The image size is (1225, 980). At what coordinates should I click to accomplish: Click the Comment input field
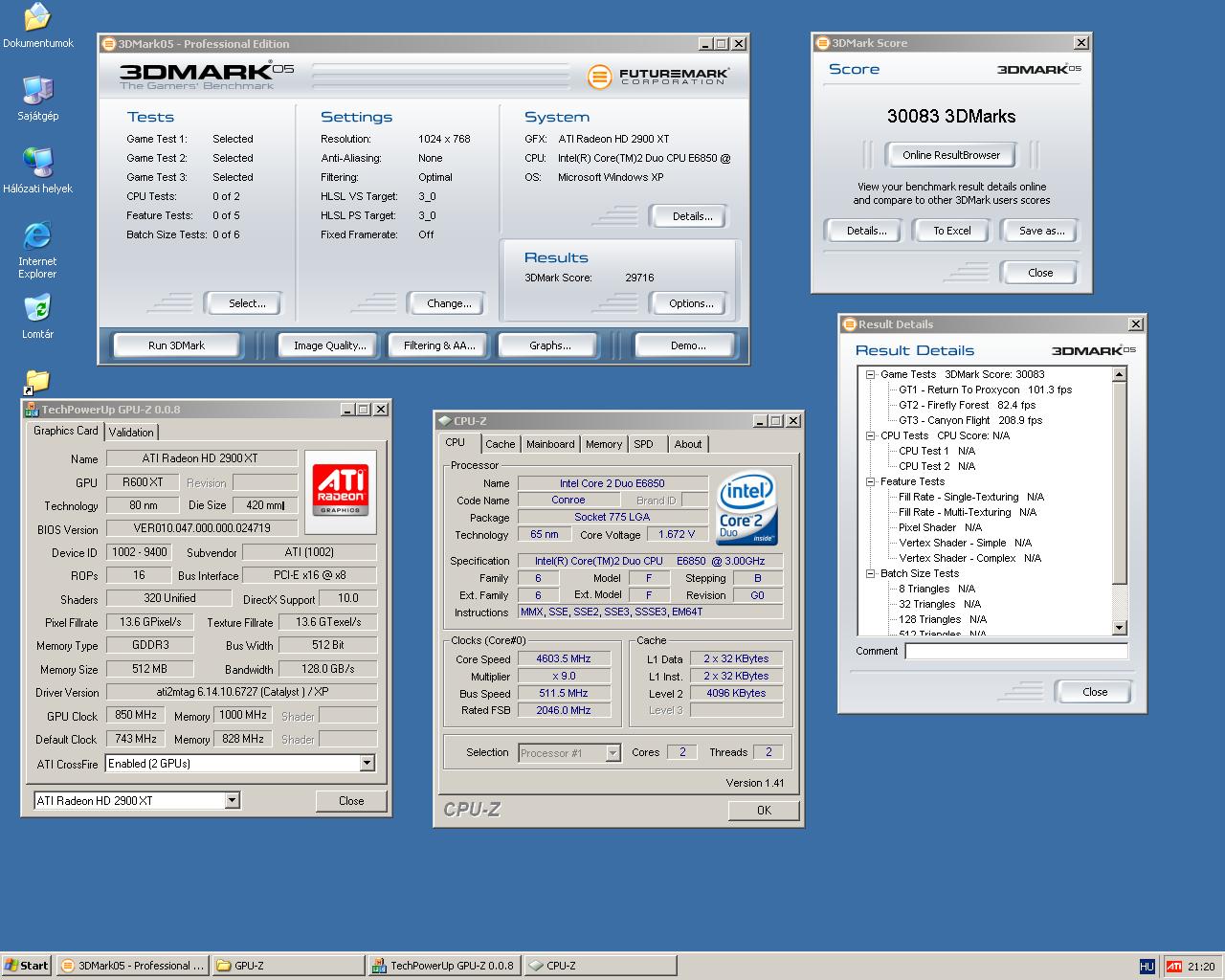1016,651
